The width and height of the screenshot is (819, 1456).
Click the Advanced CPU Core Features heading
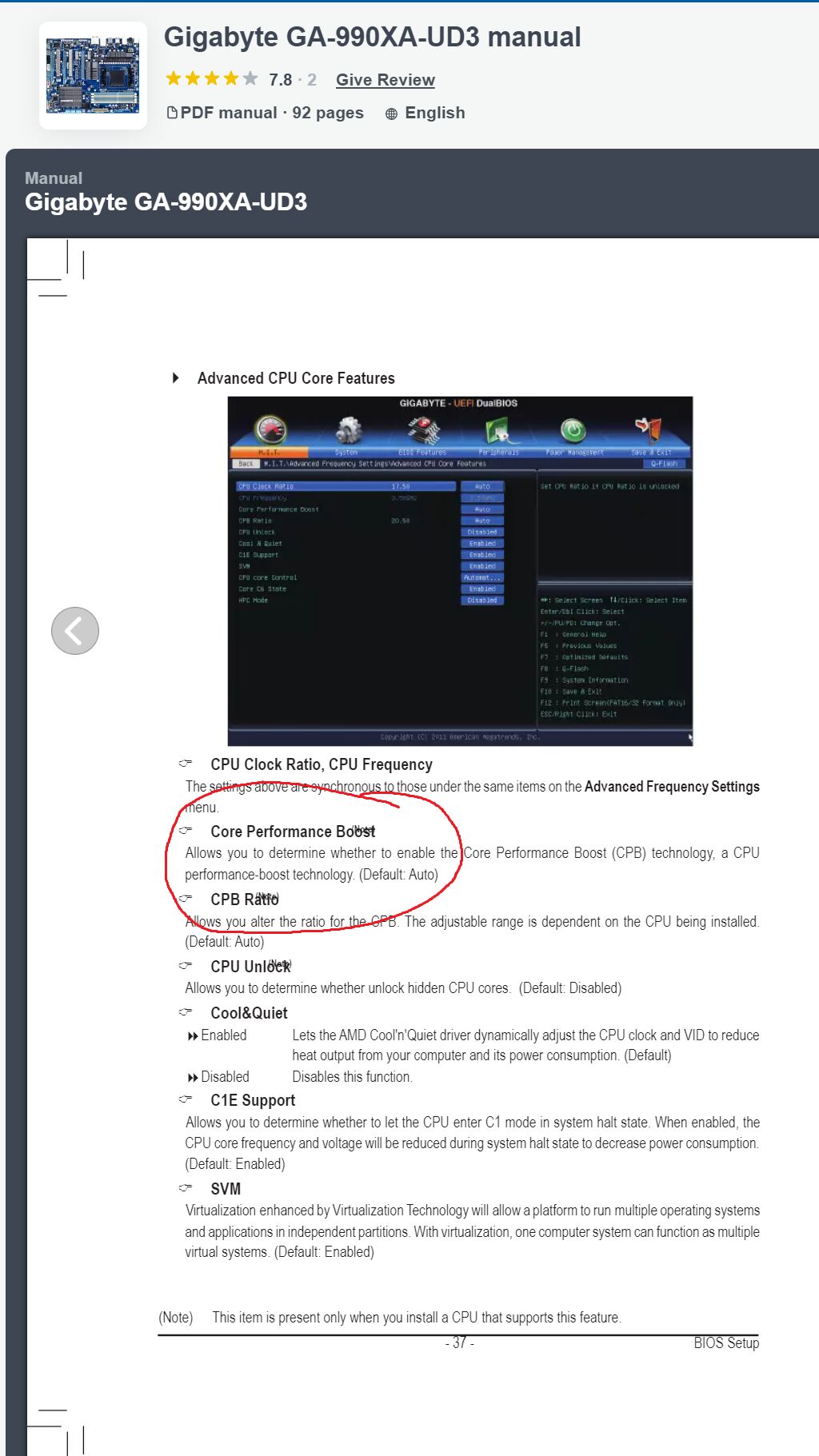point(296,378)
